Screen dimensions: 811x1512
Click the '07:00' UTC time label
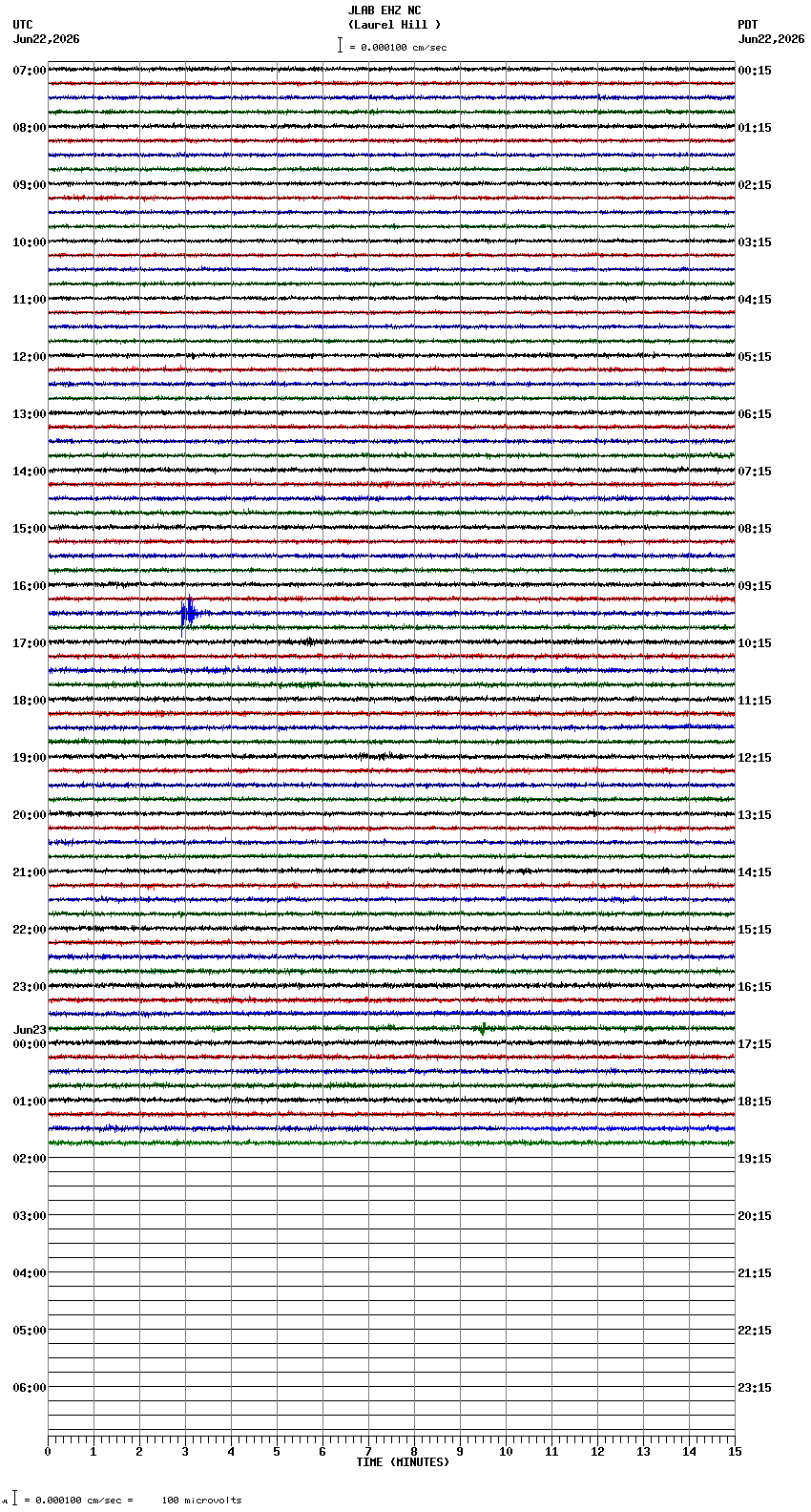30,71
